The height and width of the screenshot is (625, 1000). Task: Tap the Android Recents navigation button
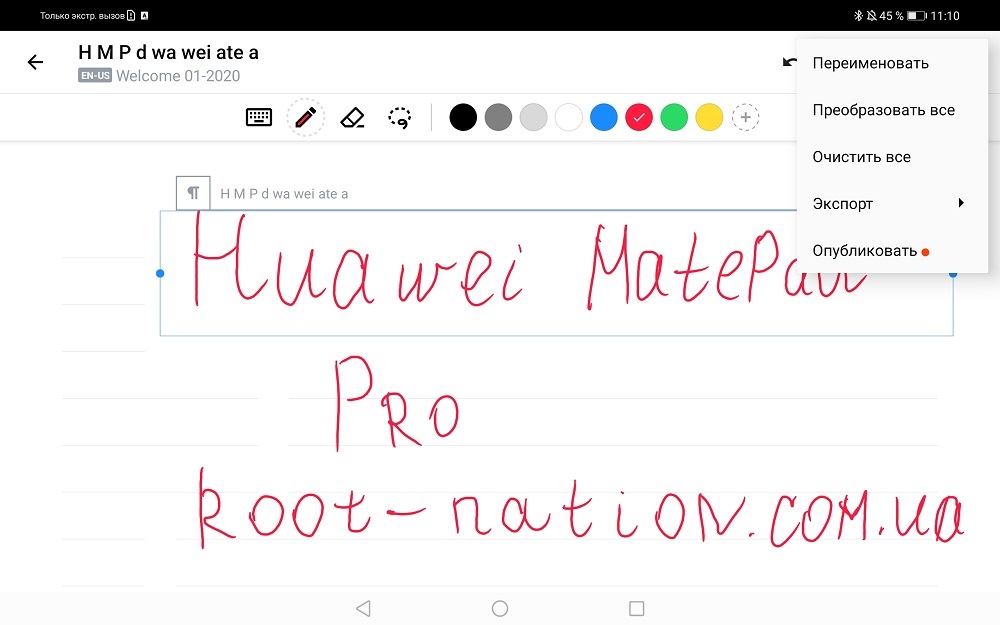636,608
